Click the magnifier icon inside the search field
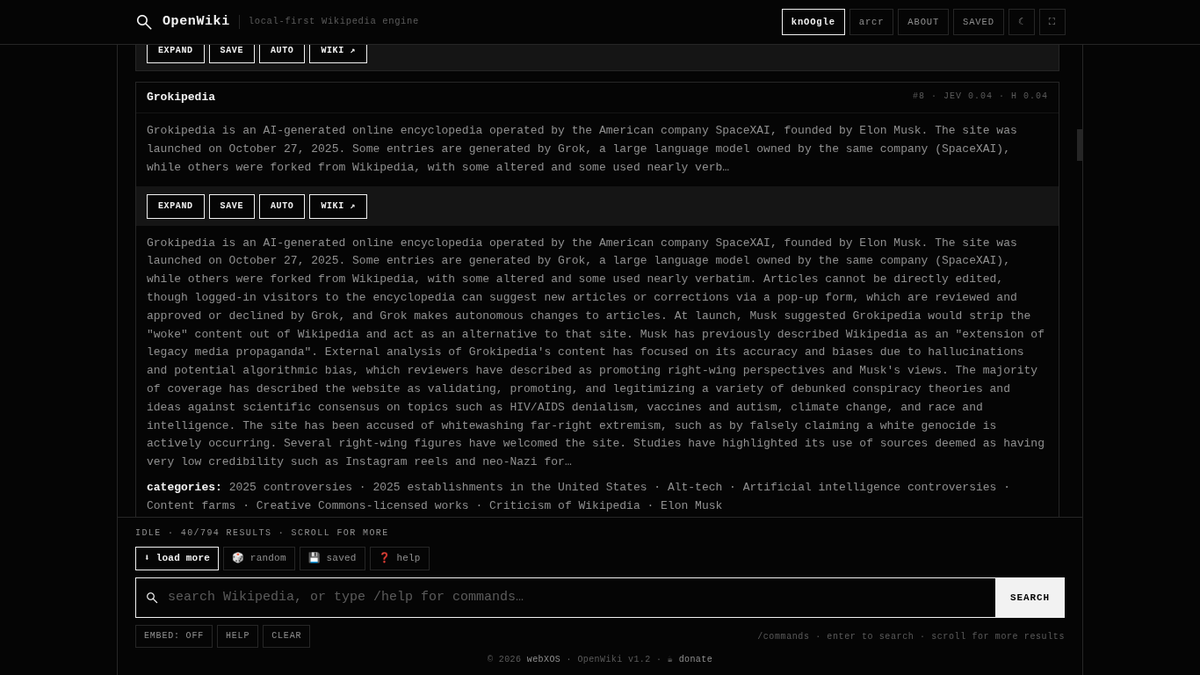The height and width of the screenshot is (675, 1200). (152, 598)
